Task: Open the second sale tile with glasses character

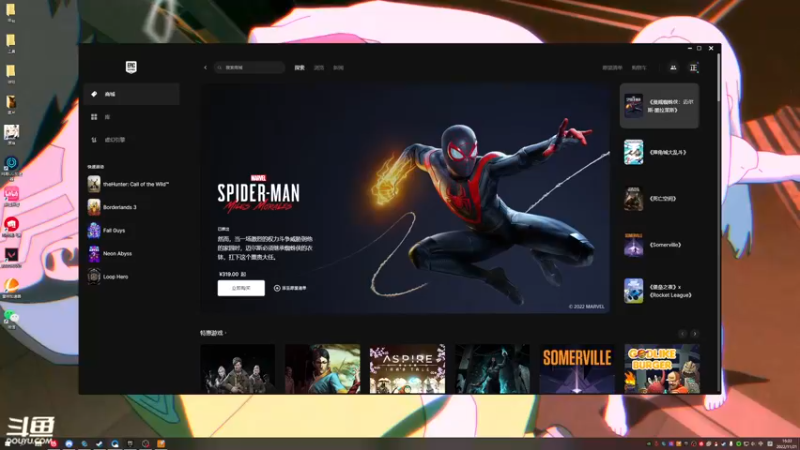Action: [322, 369]
